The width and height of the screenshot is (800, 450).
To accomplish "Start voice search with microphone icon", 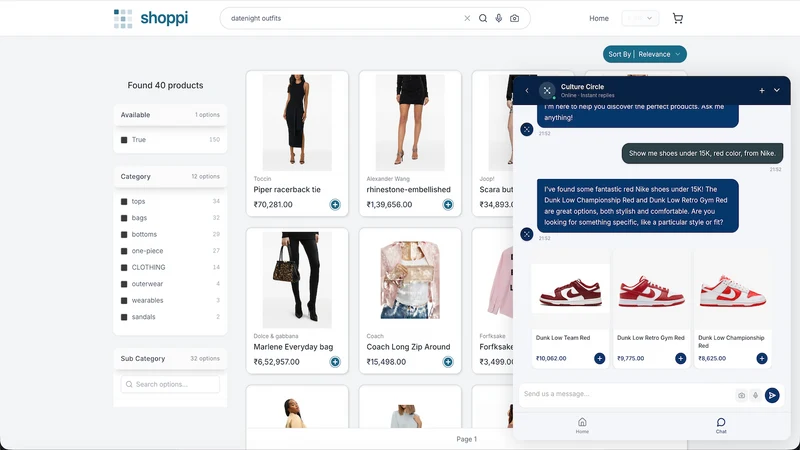I will point(498,18).
